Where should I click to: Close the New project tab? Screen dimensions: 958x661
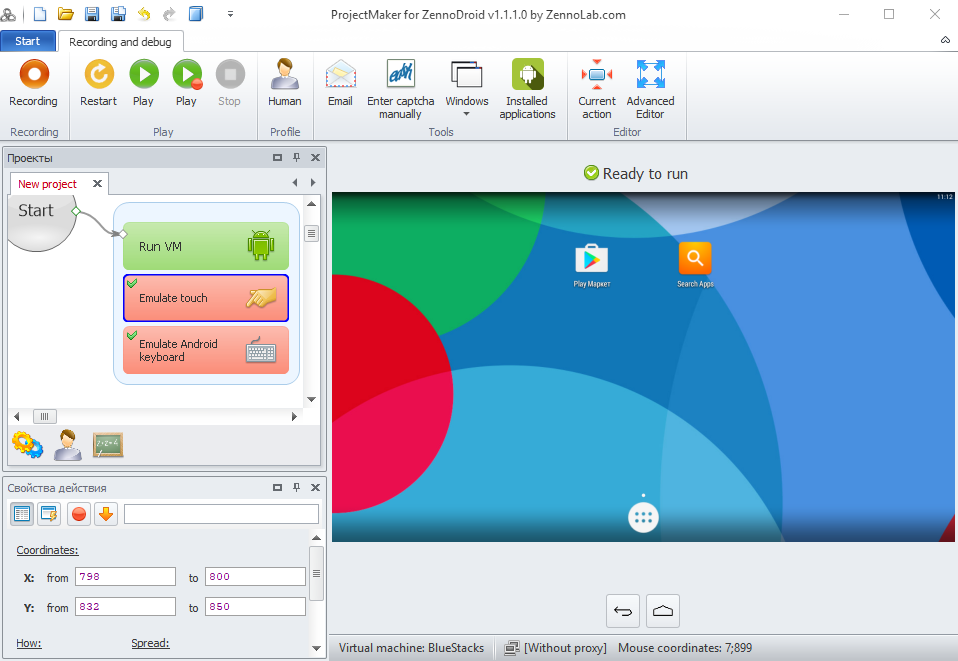click(97, 183)
